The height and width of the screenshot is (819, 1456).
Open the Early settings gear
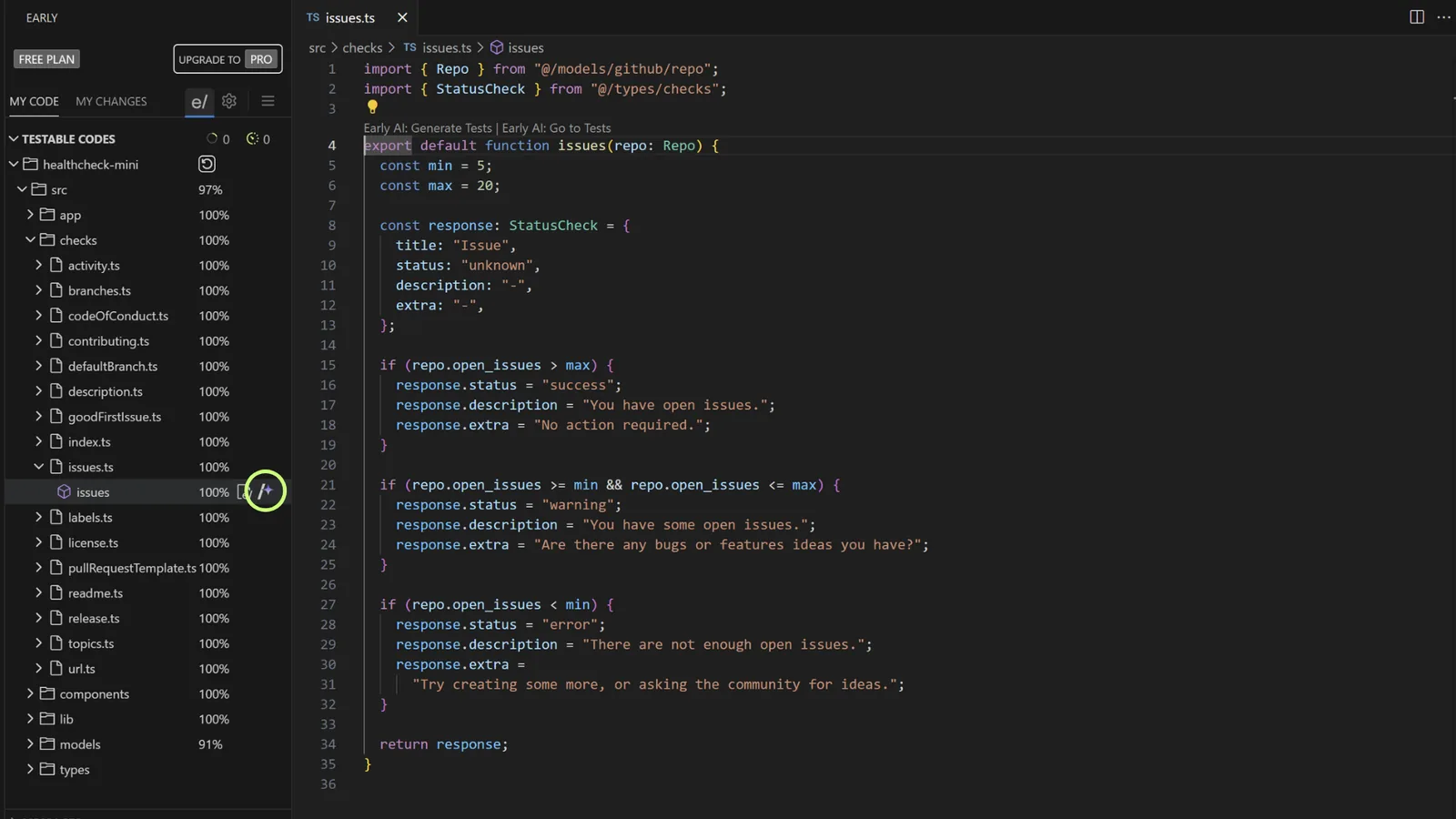tap(229, 101)
